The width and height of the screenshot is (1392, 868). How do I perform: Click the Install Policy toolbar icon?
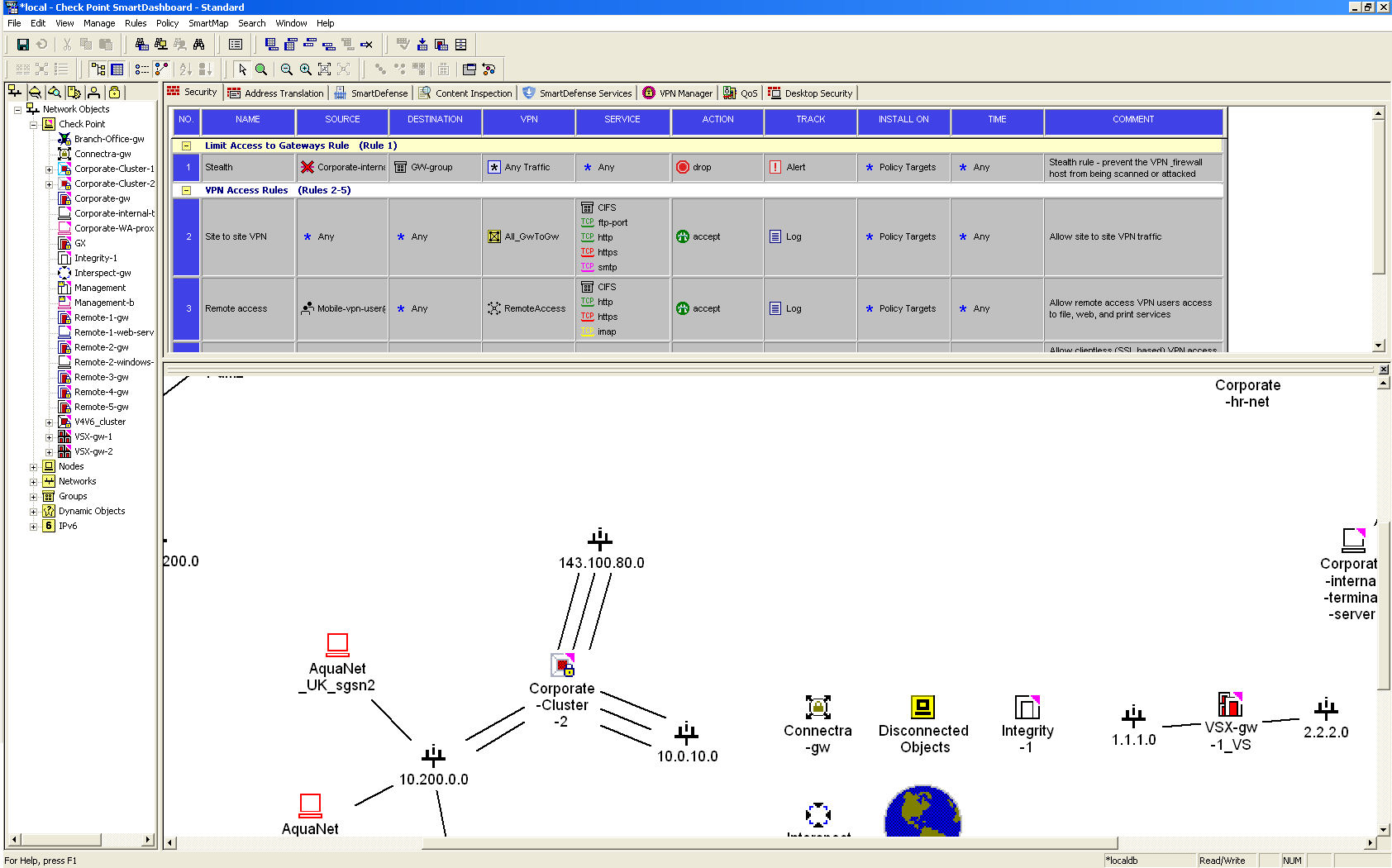pyautogui.click(x=422, y=45)
